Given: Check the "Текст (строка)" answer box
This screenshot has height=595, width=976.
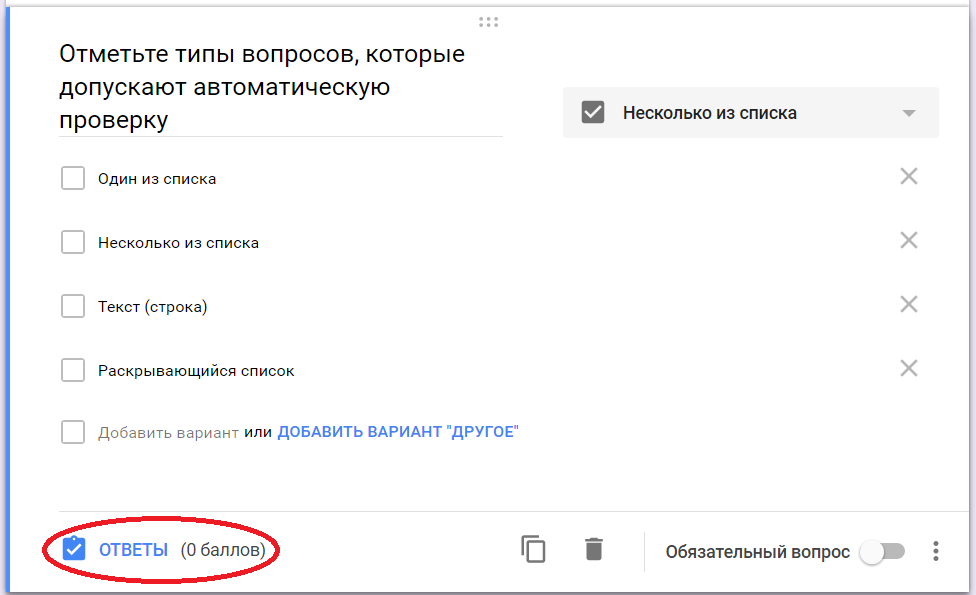Looking at the screenshot, I should point(72,305).
